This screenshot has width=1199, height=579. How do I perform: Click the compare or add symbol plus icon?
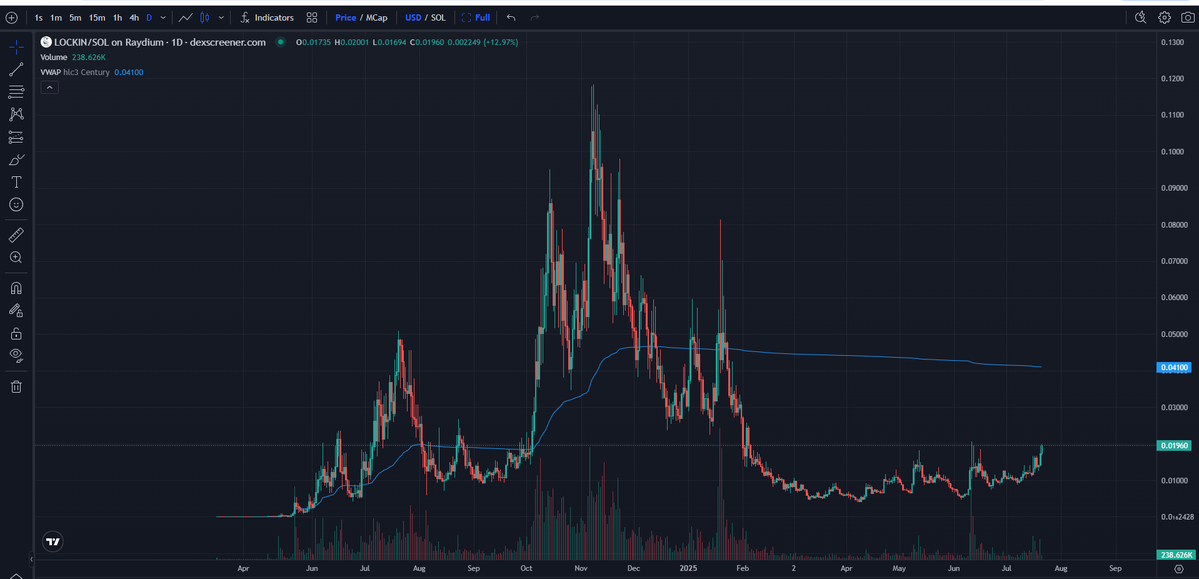pyautogui.click(x=11, y=17)
